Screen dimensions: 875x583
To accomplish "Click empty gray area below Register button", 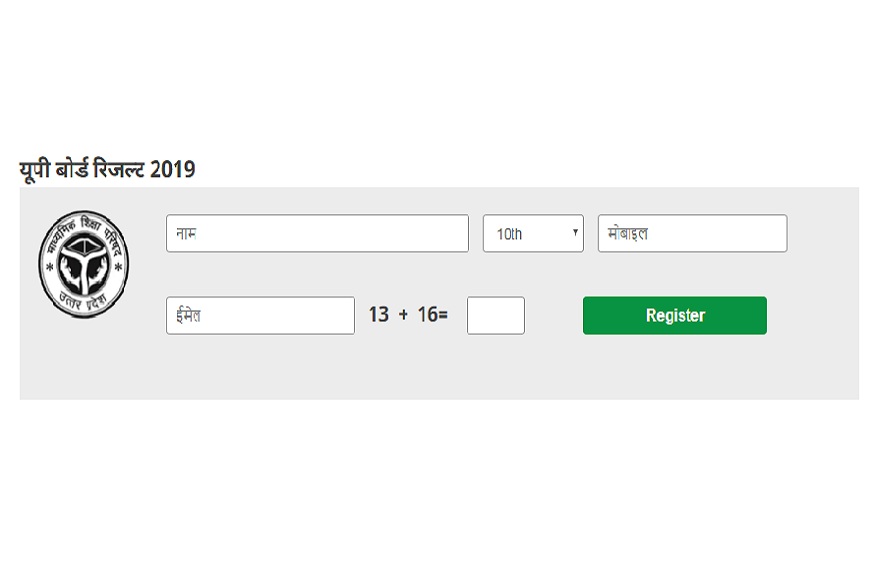I will pos(675,368).
